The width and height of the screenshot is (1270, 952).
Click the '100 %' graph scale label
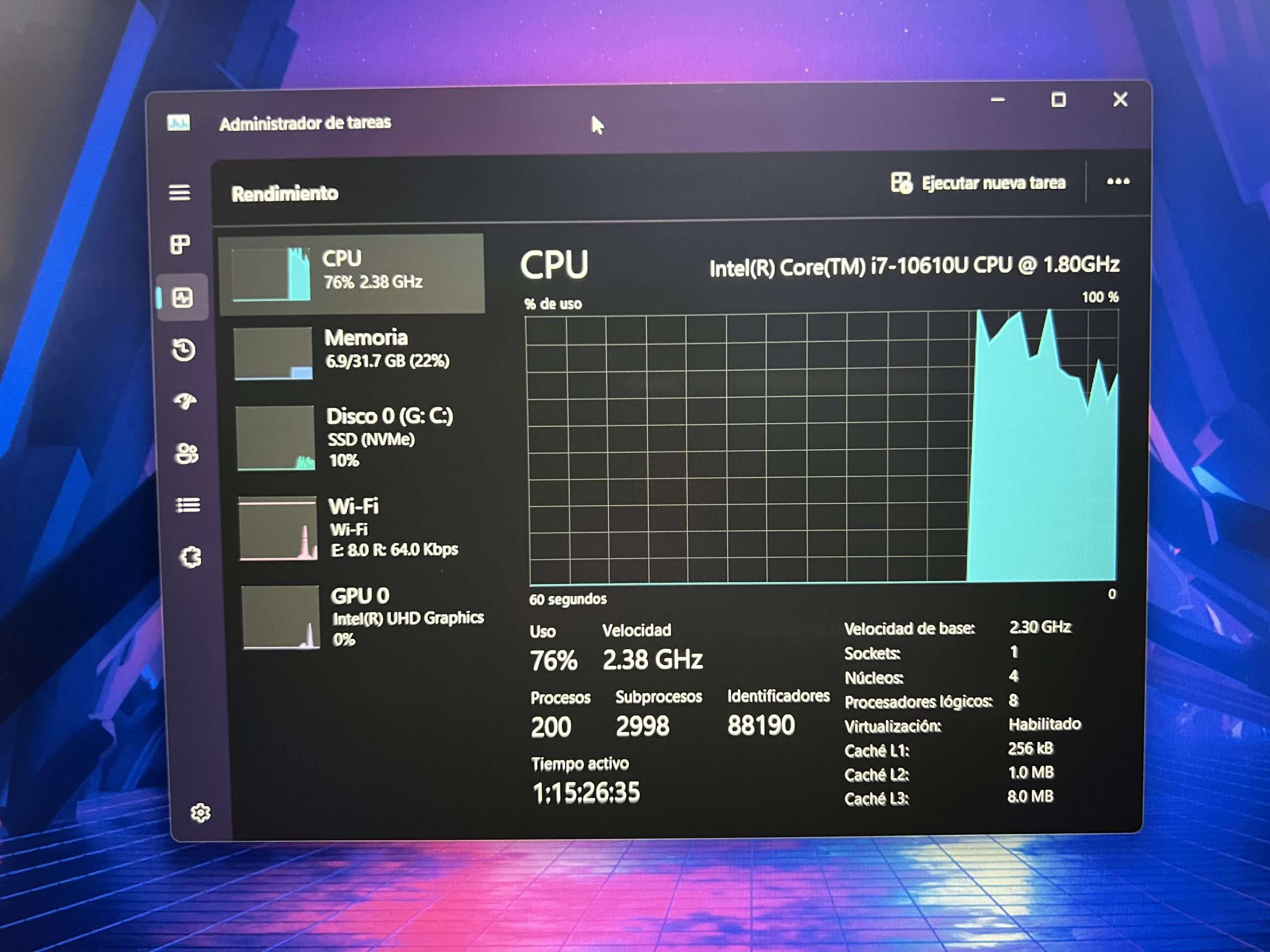(1100, 297)
